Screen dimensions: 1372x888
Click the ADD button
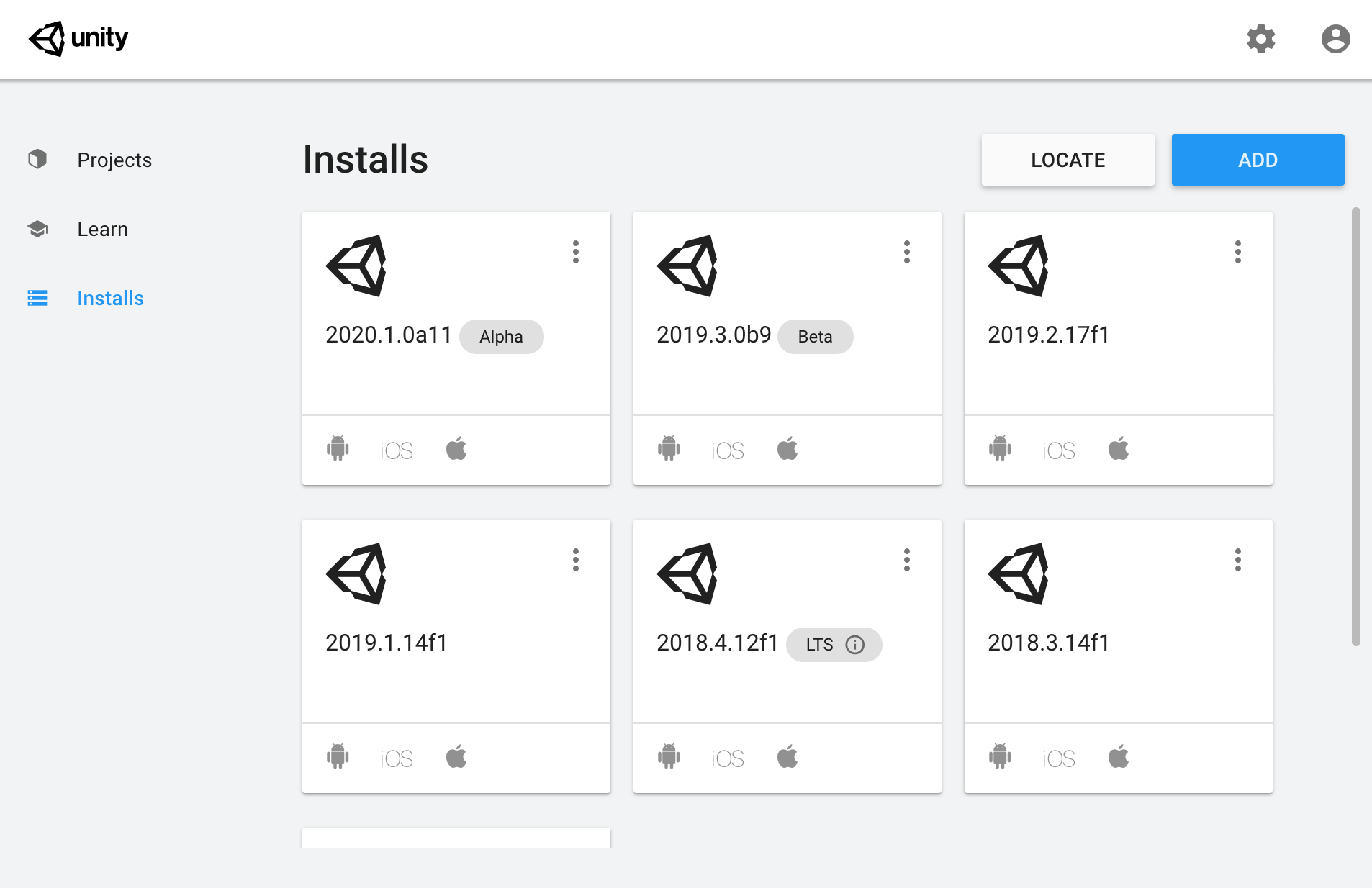tap(1258, 159)
